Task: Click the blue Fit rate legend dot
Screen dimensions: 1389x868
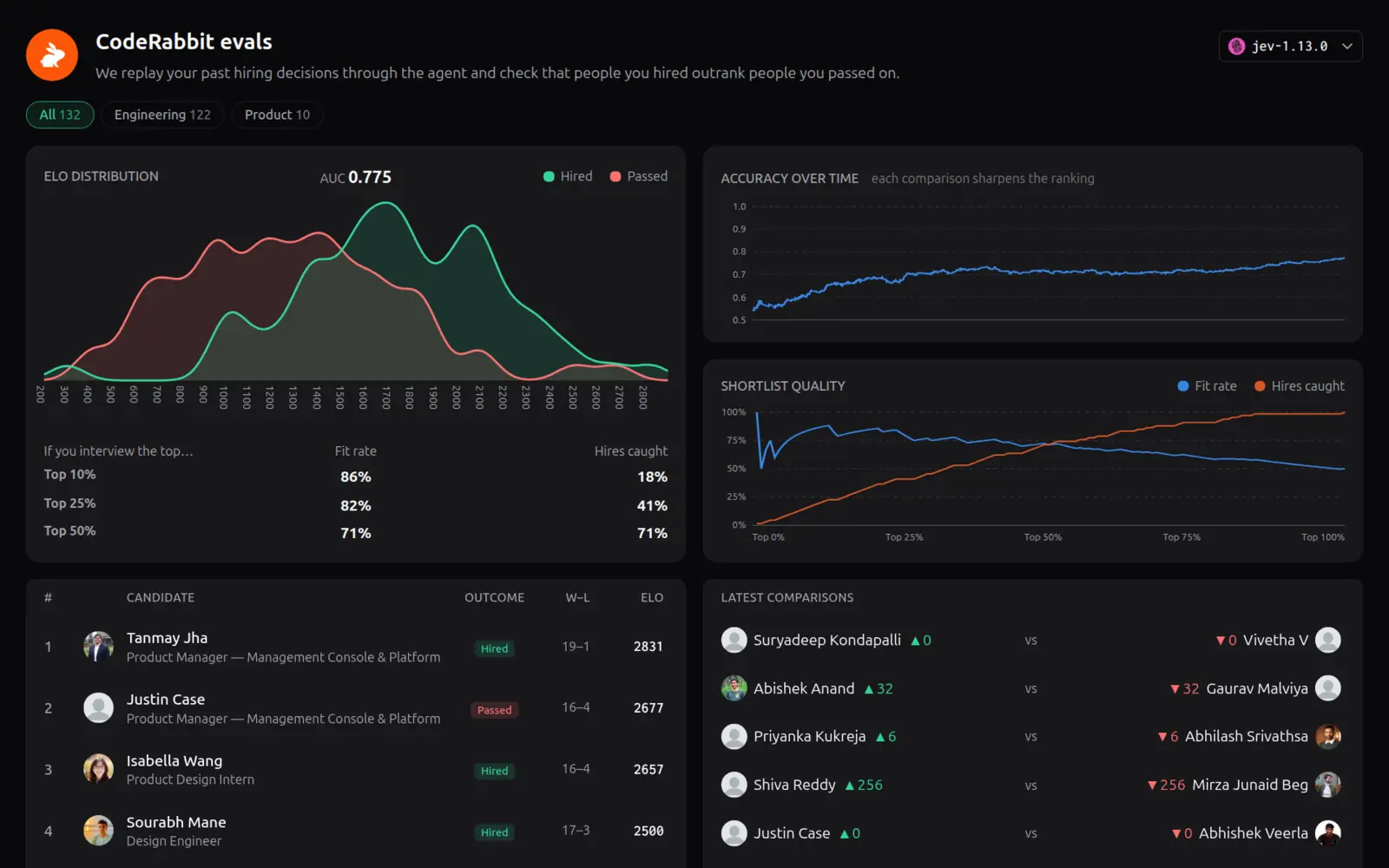Action: (1182, 386)
